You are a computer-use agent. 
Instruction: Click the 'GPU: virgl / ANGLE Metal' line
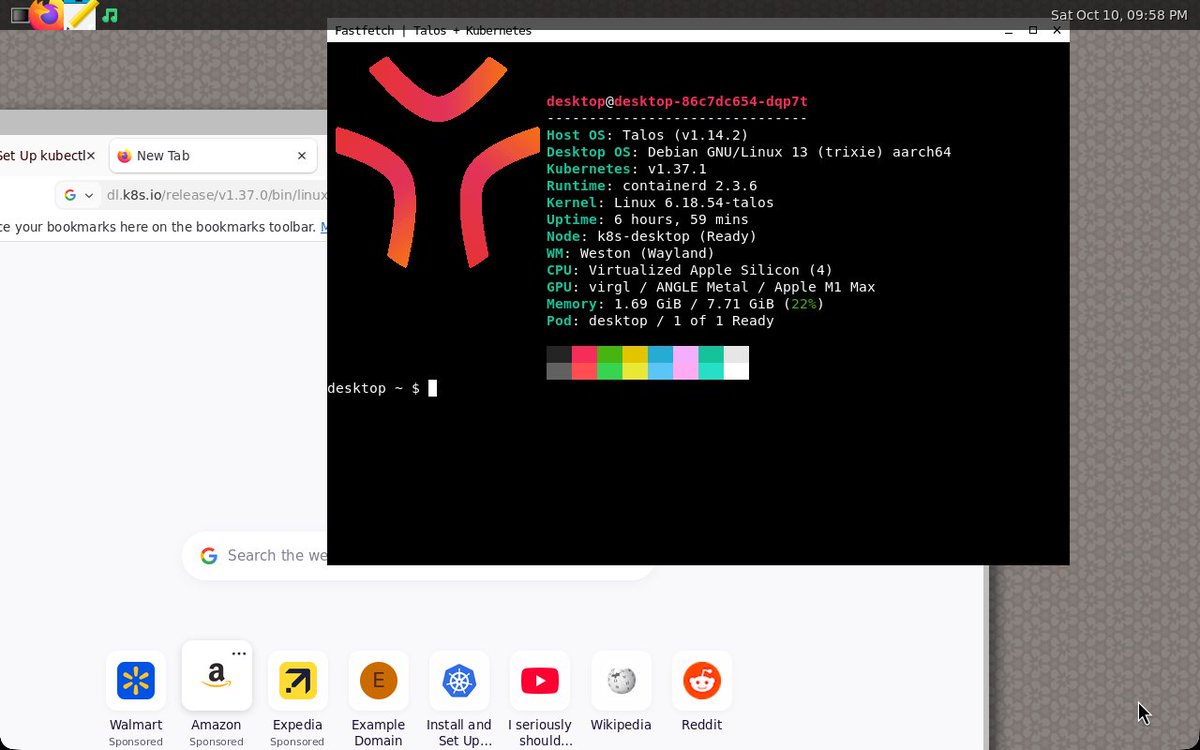point(710,288)
